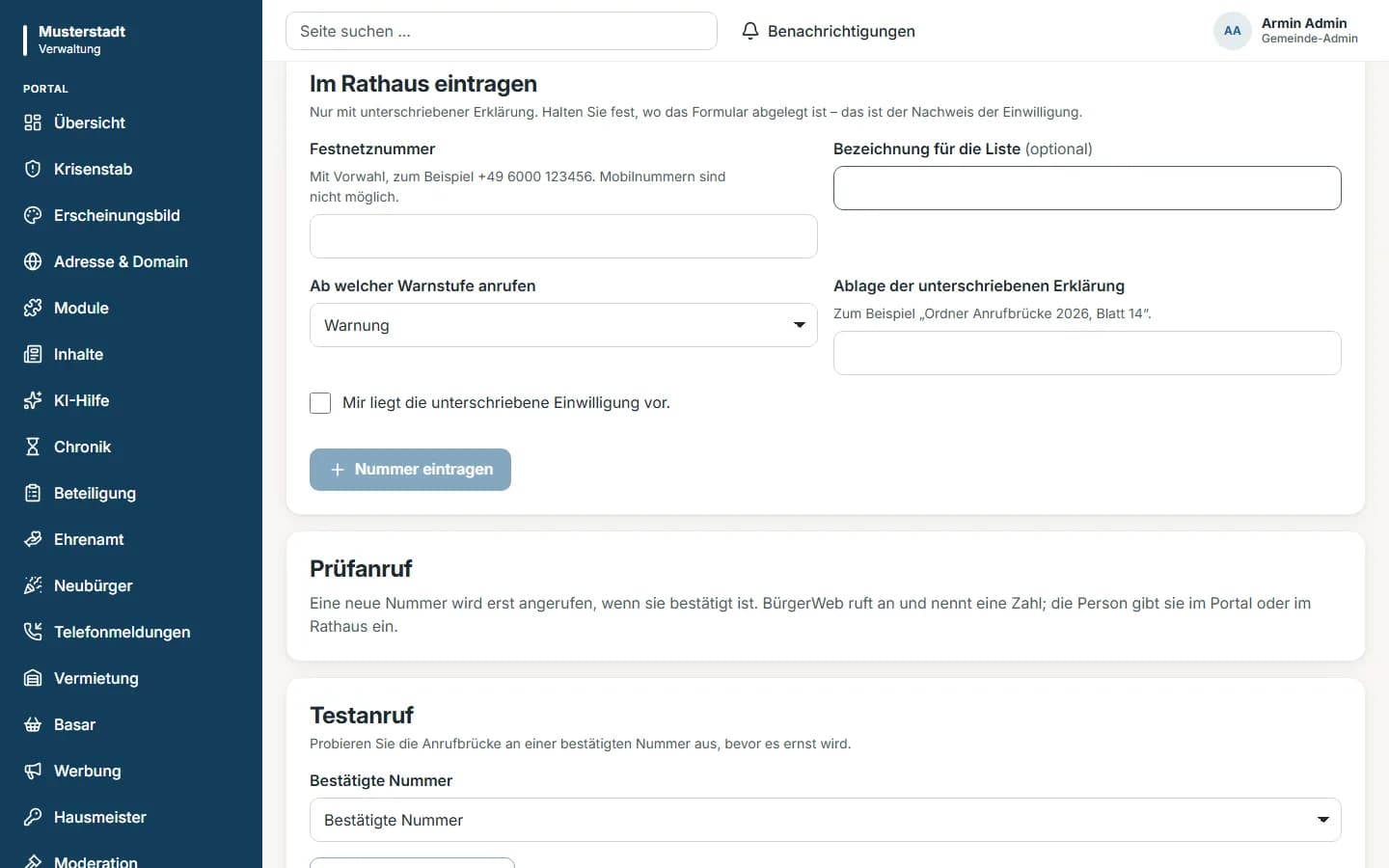
Task: Click the Chronik hourglass icon
Action: 33,447
